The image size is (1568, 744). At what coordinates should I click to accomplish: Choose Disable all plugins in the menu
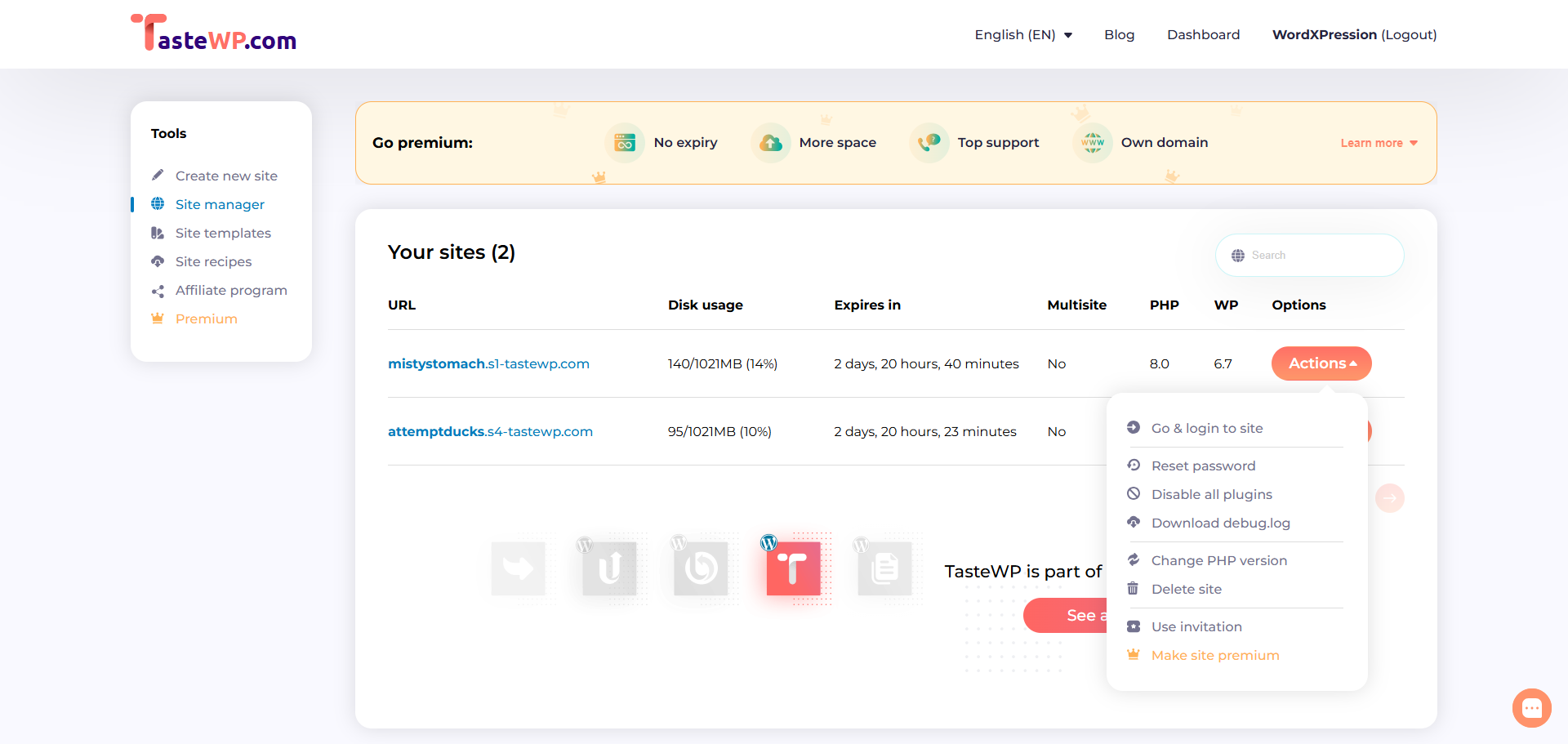coord(1211,494)
